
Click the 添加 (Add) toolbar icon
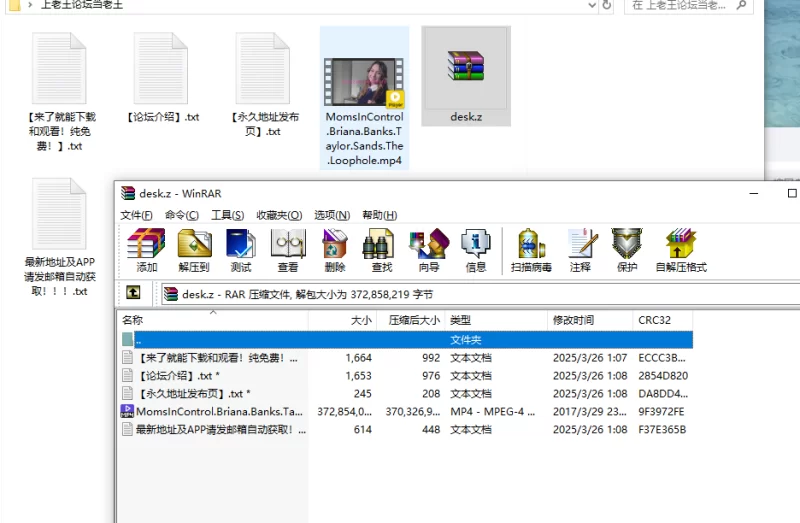point(146,250)
